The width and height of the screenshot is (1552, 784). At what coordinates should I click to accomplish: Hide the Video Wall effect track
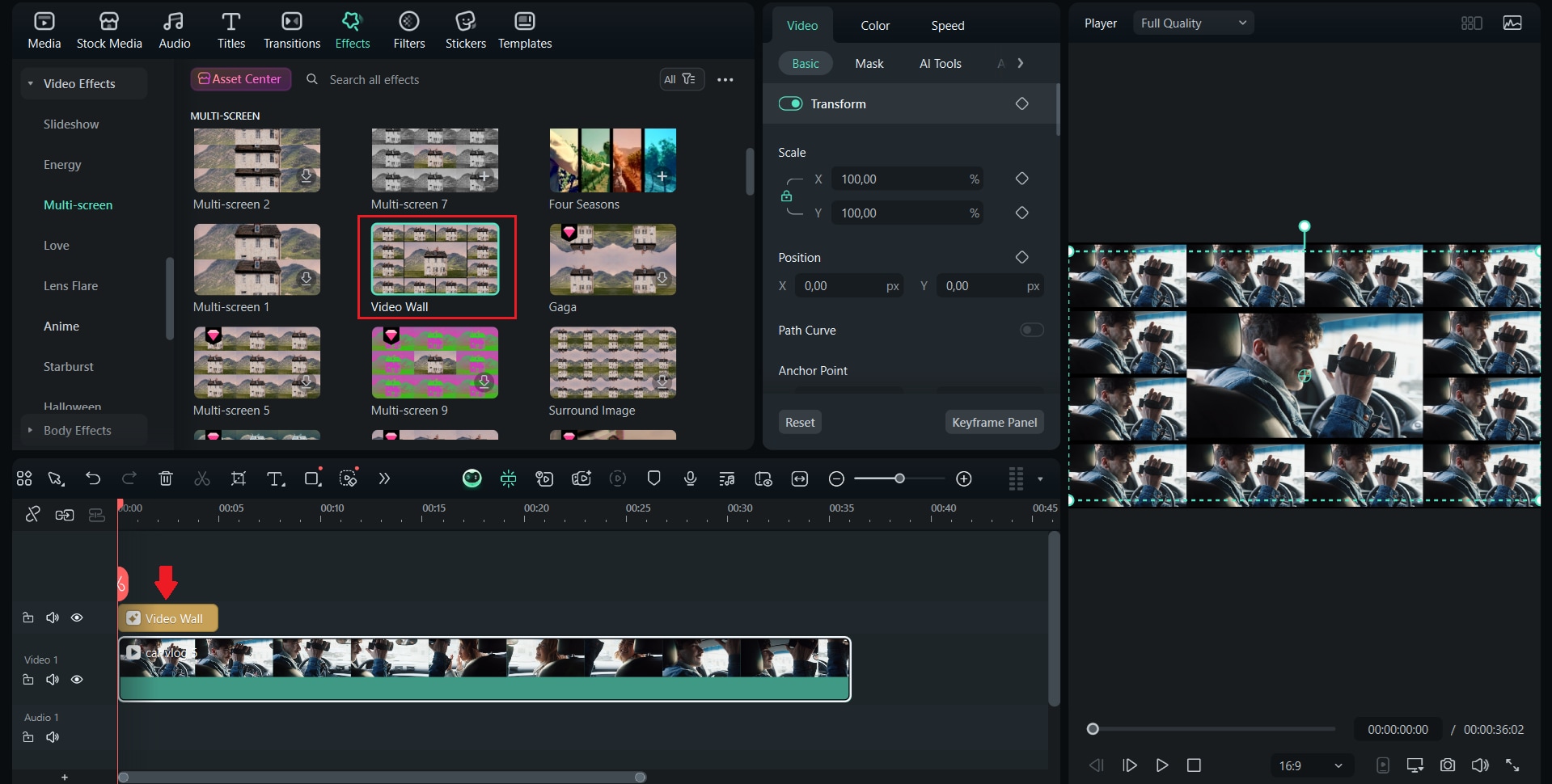tap(77, 618)
